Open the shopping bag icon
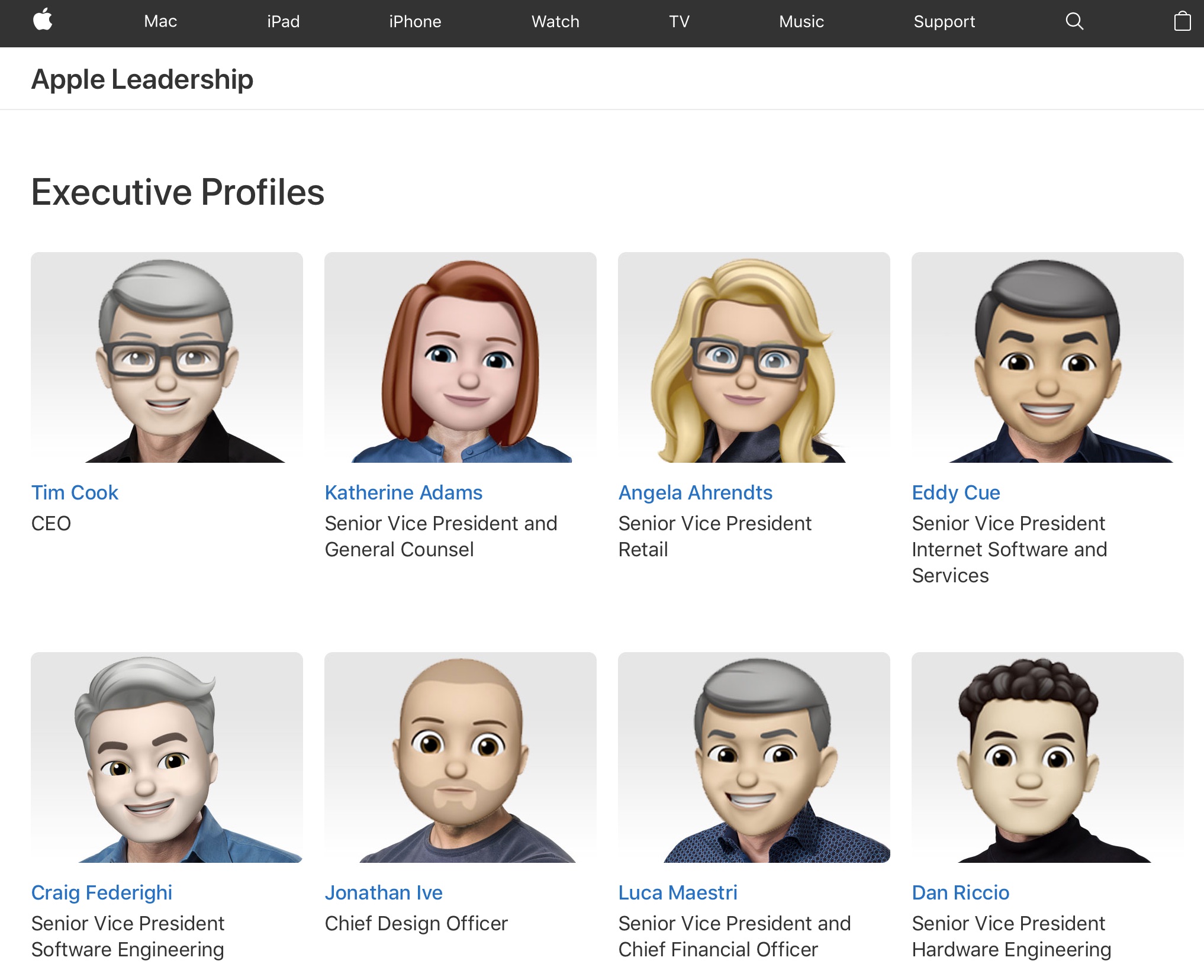The height and width of the screenshot is (980, 1204). pos(1182,21)
